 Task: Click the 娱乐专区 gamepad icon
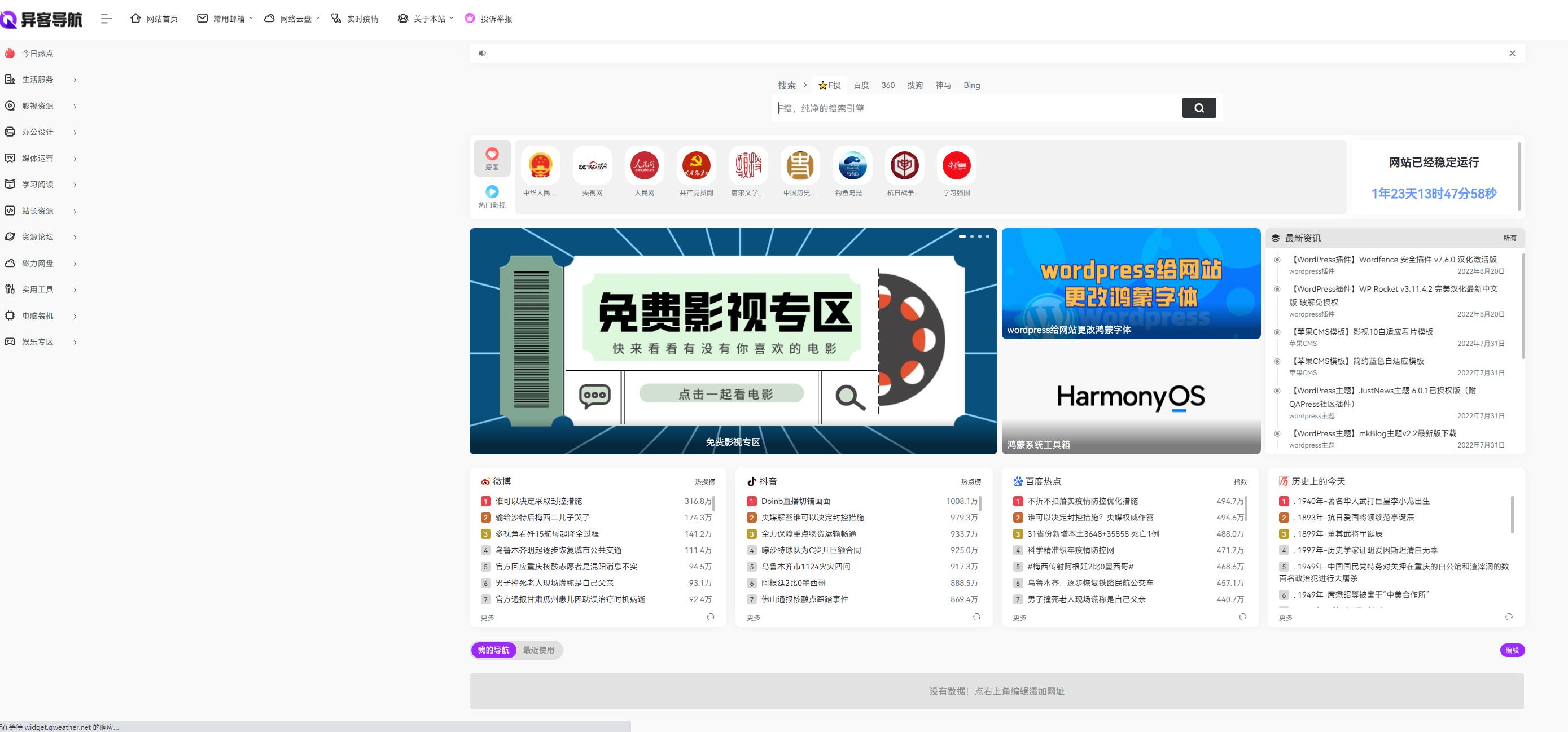[x=10, y=342]
